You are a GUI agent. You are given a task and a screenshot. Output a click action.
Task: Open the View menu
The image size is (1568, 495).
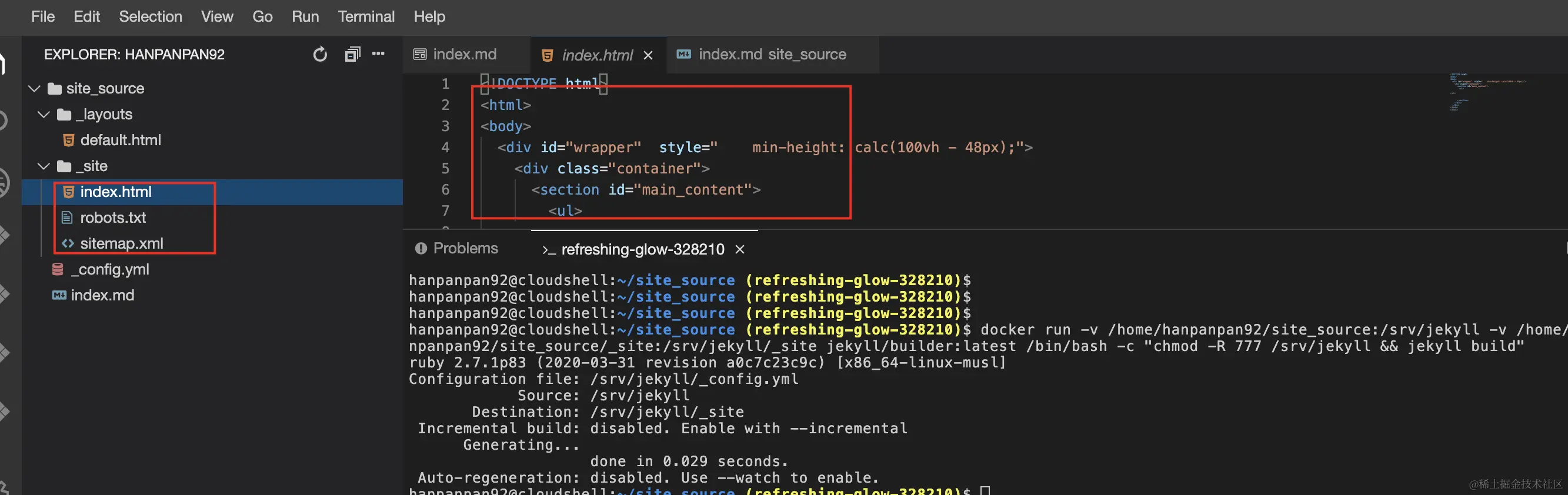[x=216, y=16]
